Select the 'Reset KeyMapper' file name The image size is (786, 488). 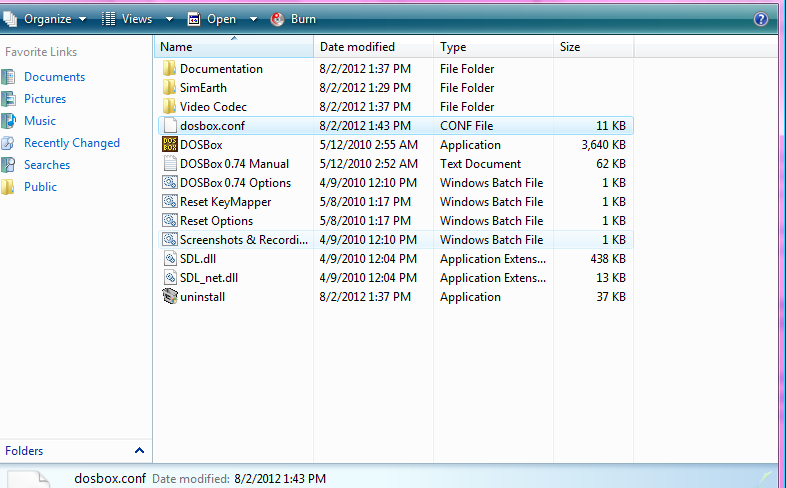pos(226,202)
